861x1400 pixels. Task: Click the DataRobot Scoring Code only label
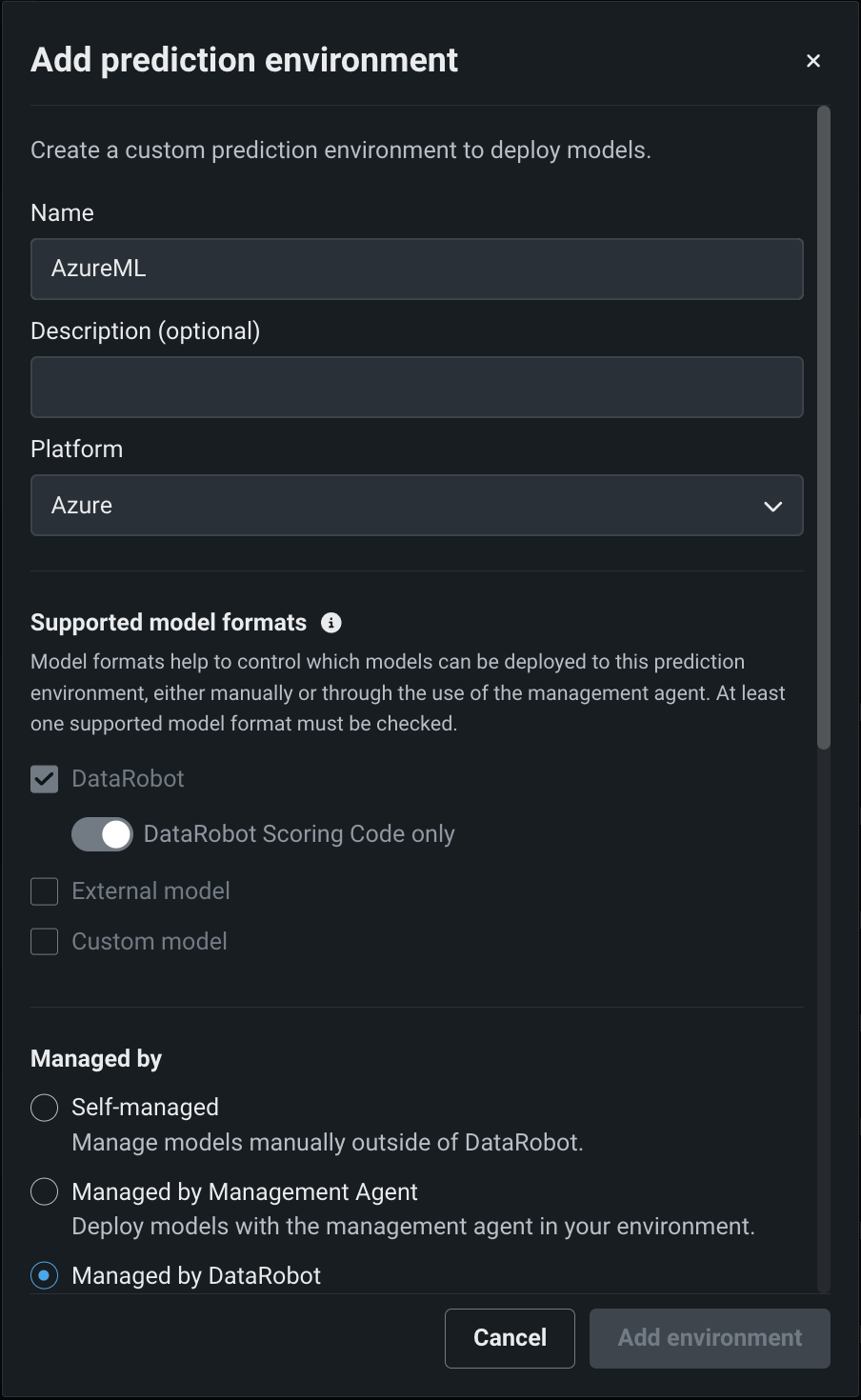coord(299,834)
